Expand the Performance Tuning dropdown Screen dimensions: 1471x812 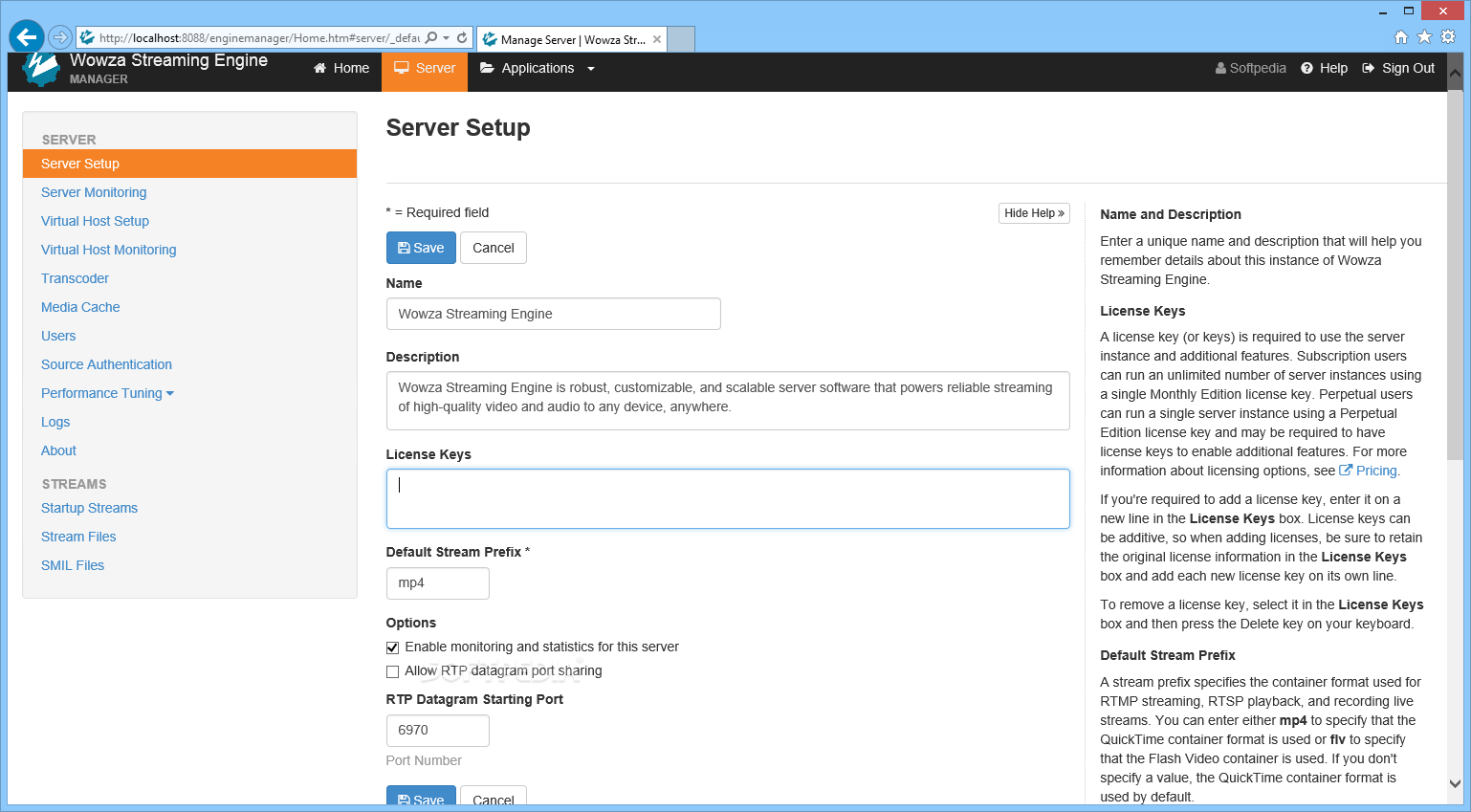tap(107, 393)
